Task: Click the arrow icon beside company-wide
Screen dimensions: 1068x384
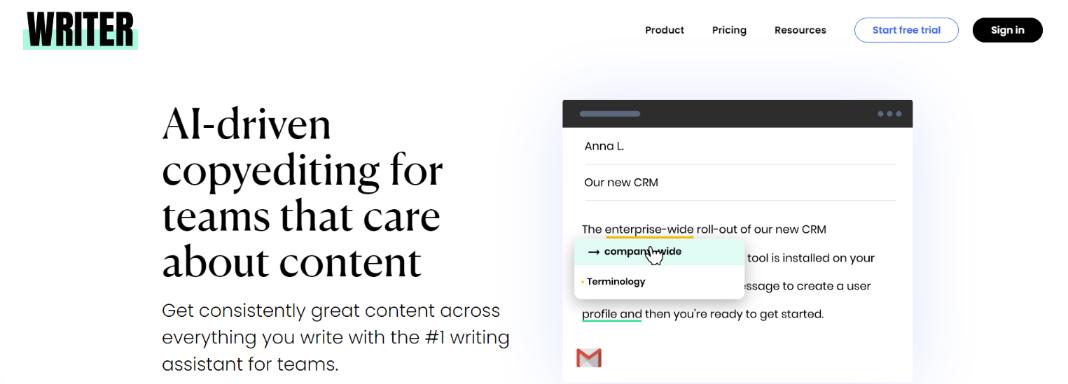Action: tap(593, 252)
